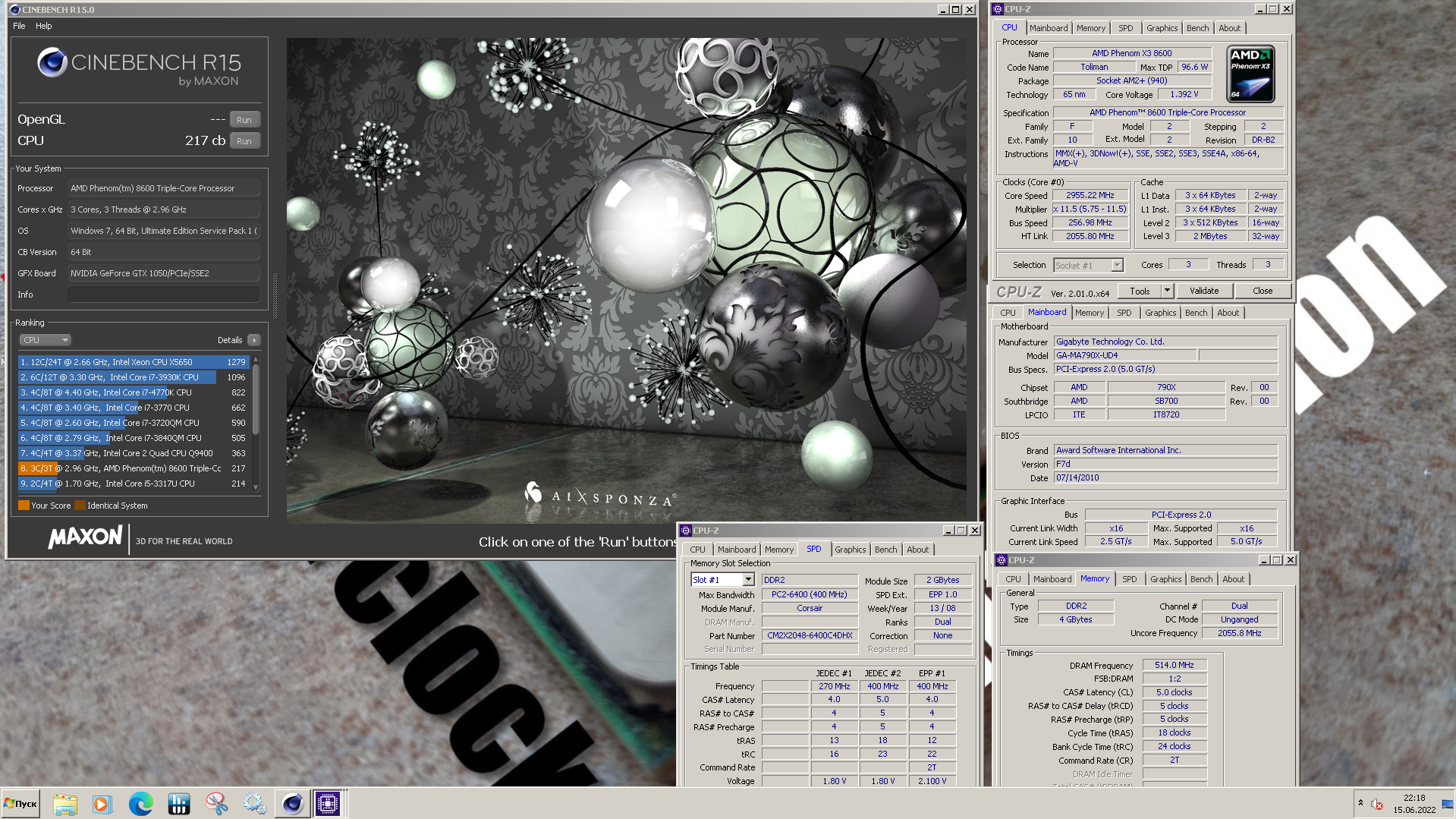Click the title bar icon of the CPU-Z Memory window
This screenshot has width=1456, height=819.
coord(1002,560)
